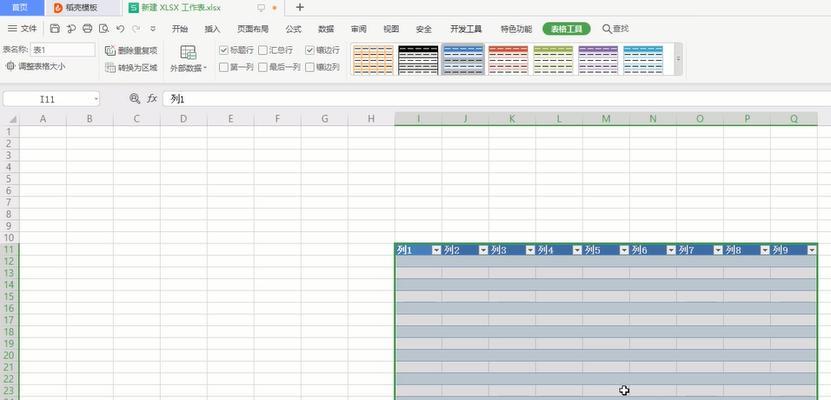Switch to the 开始 ribbon tab

coord(180,29)
